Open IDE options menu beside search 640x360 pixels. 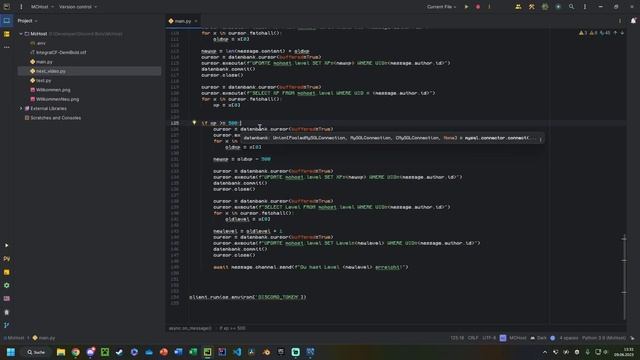585,7
